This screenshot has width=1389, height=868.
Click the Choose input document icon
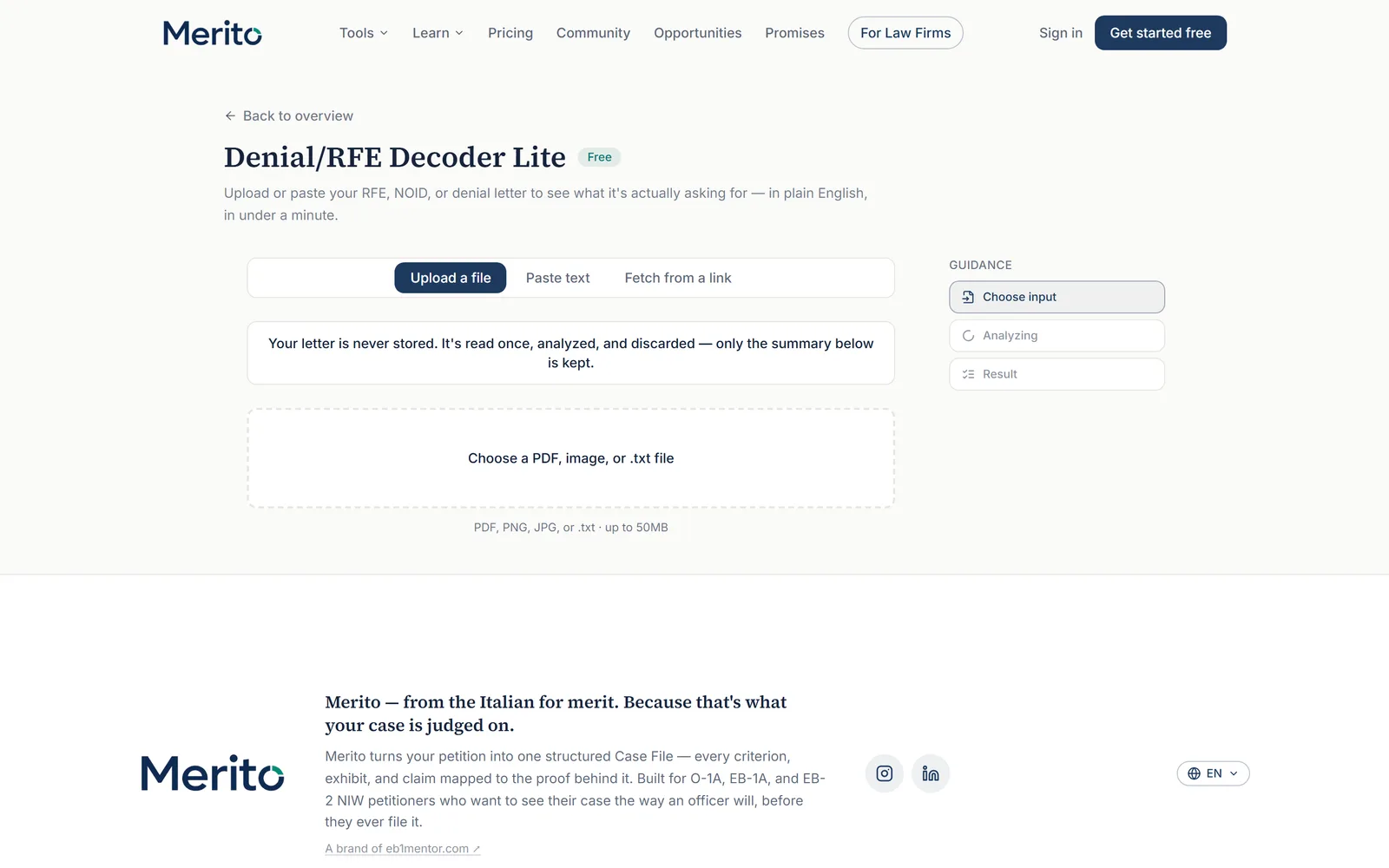coord(968,297)
